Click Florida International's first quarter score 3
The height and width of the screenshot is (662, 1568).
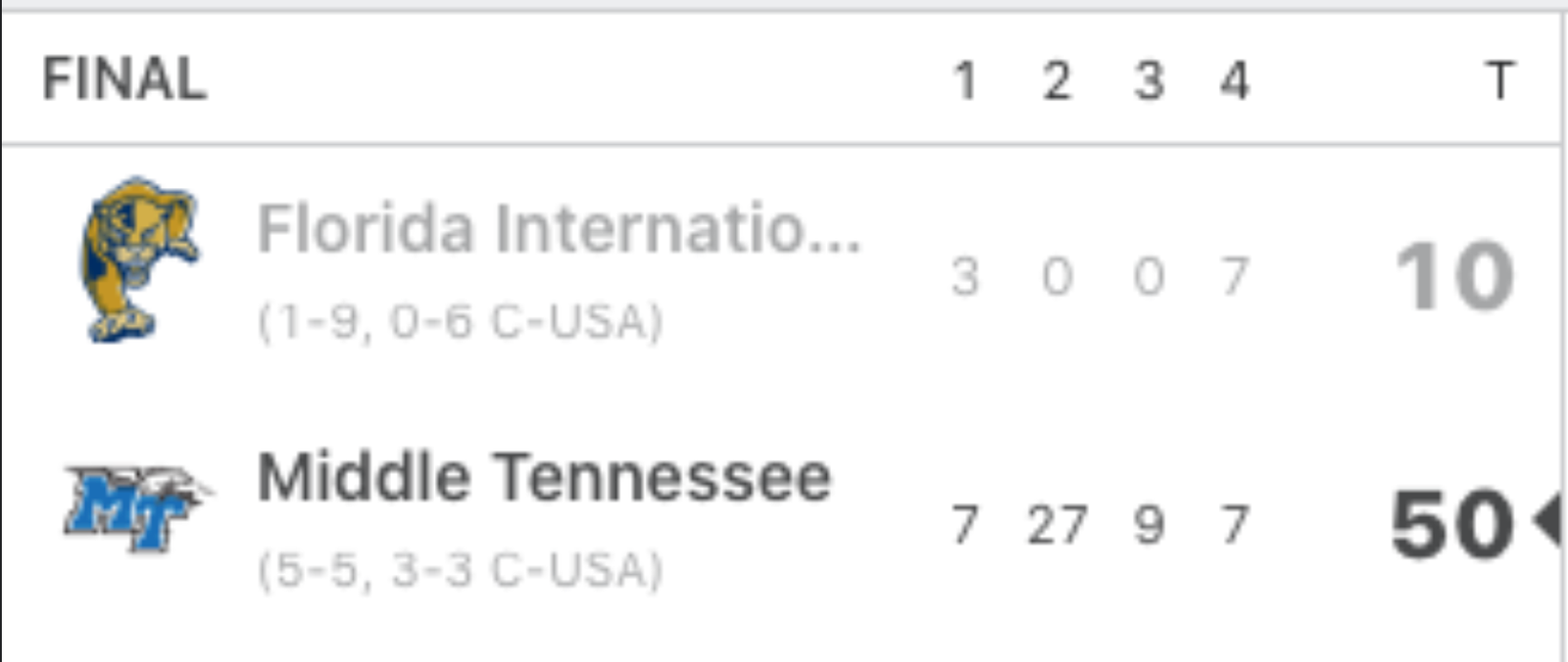pyautogui.click(x=965, y=277)
